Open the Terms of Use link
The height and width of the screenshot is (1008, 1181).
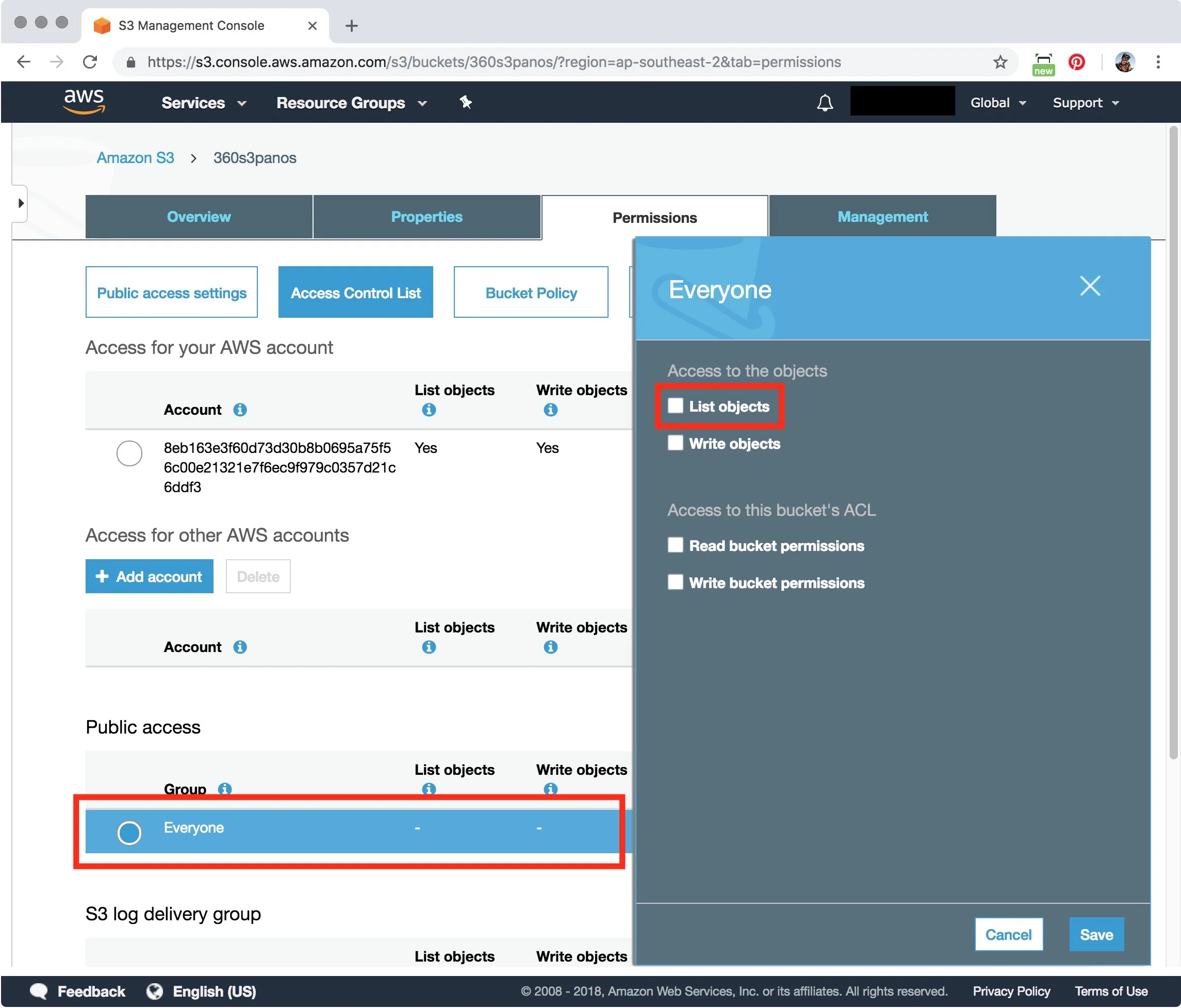(1111, 991)
